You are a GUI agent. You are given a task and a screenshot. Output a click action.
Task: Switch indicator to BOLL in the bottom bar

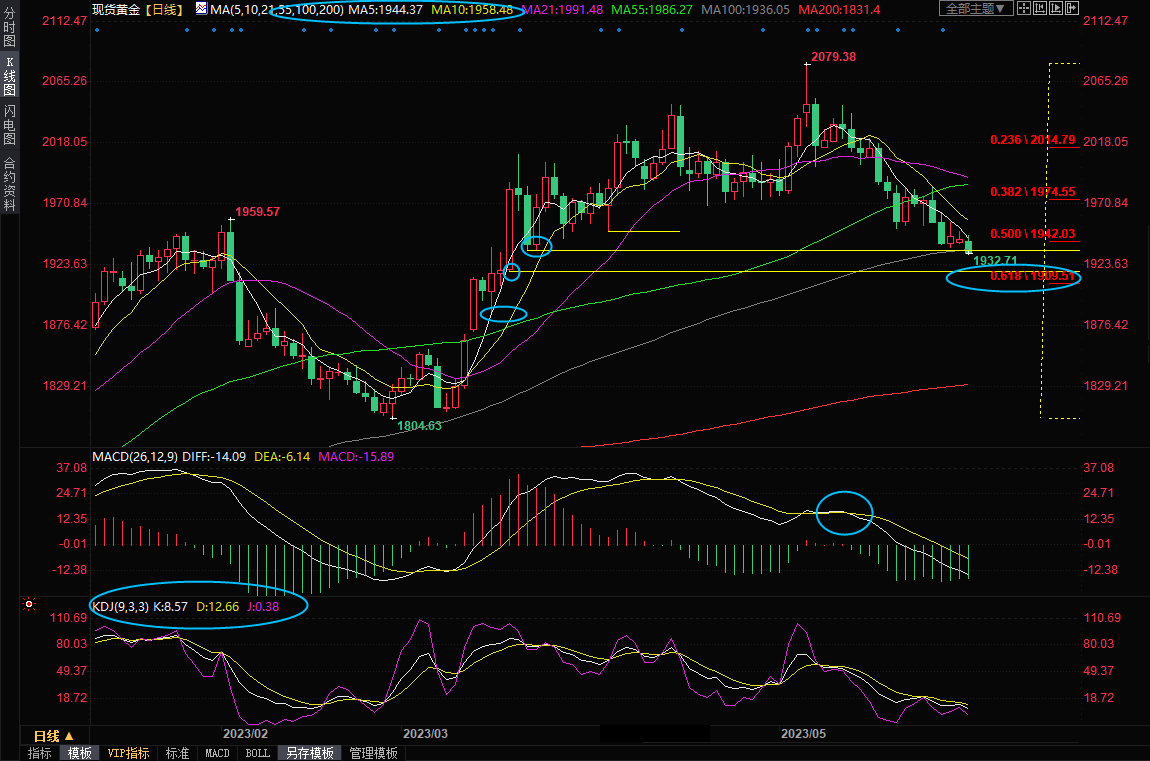pos(256,753)
